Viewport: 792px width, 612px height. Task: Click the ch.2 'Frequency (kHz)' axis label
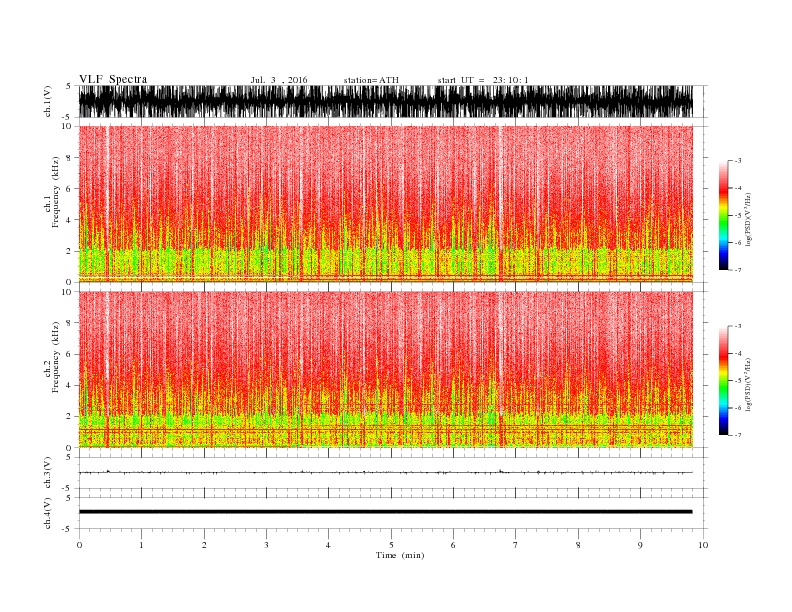click(x=56, y=358)
